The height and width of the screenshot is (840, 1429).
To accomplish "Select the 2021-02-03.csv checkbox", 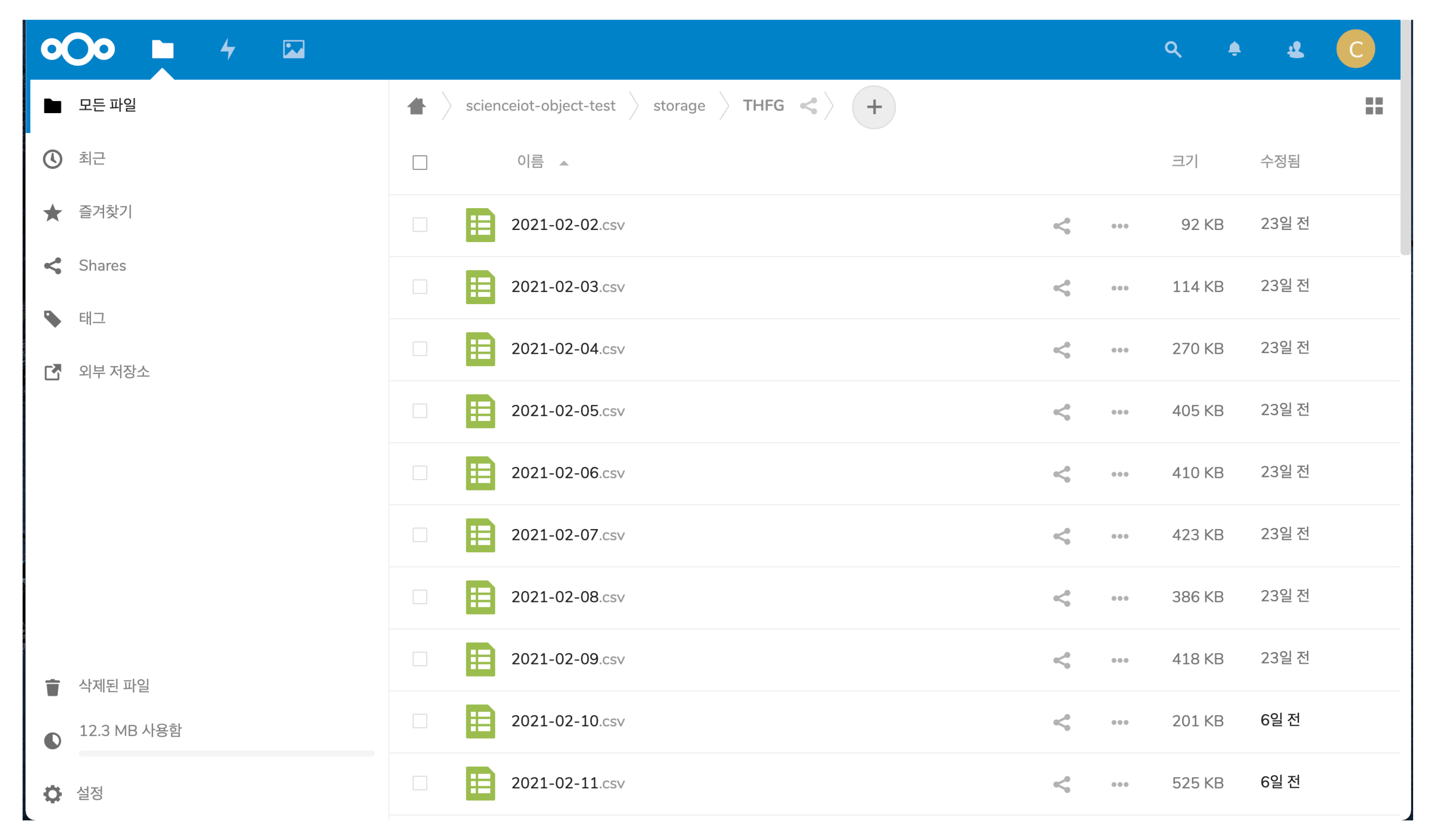I will click(x=420, y=287).
